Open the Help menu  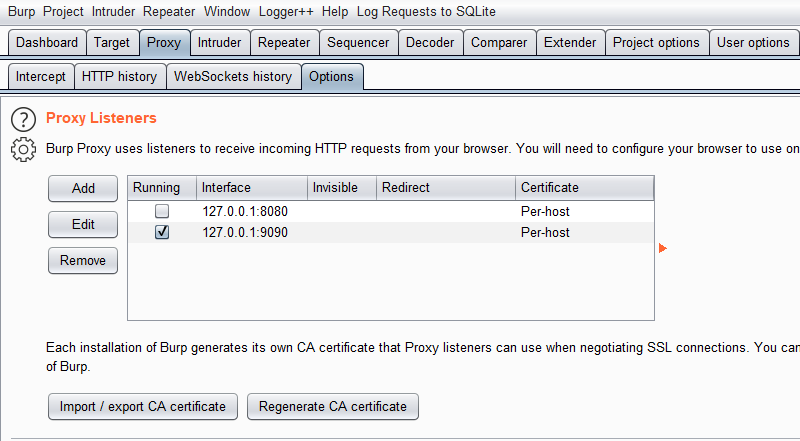[x=335, y=11]
